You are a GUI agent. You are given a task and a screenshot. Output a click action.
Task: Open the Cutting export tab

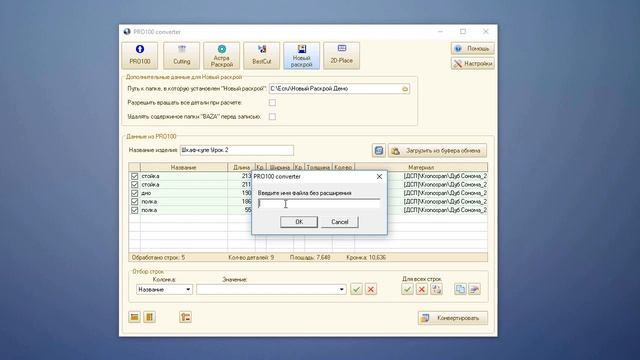click(182, 55)
